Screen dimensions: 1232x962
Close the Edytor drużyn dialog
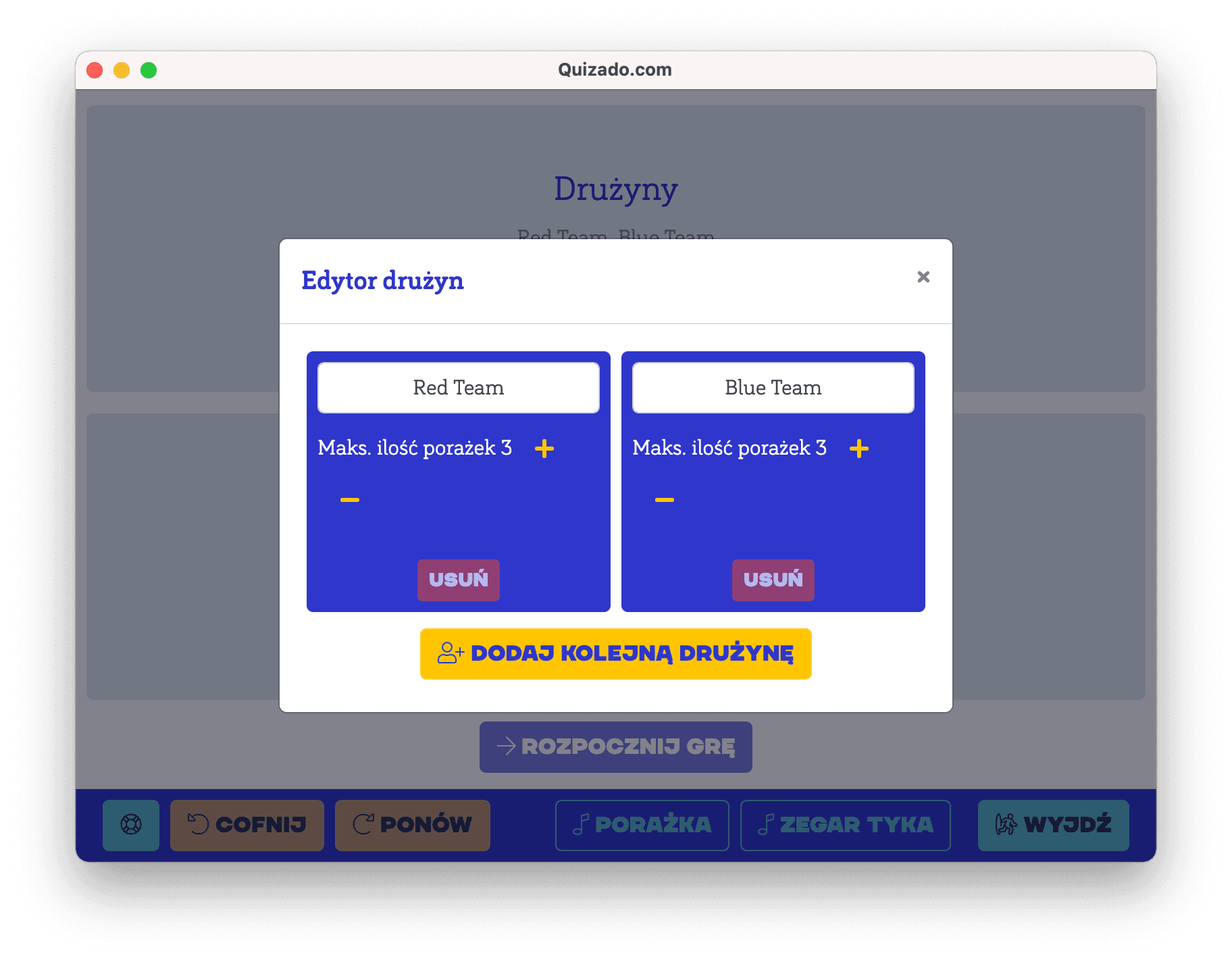click(923, 277)
